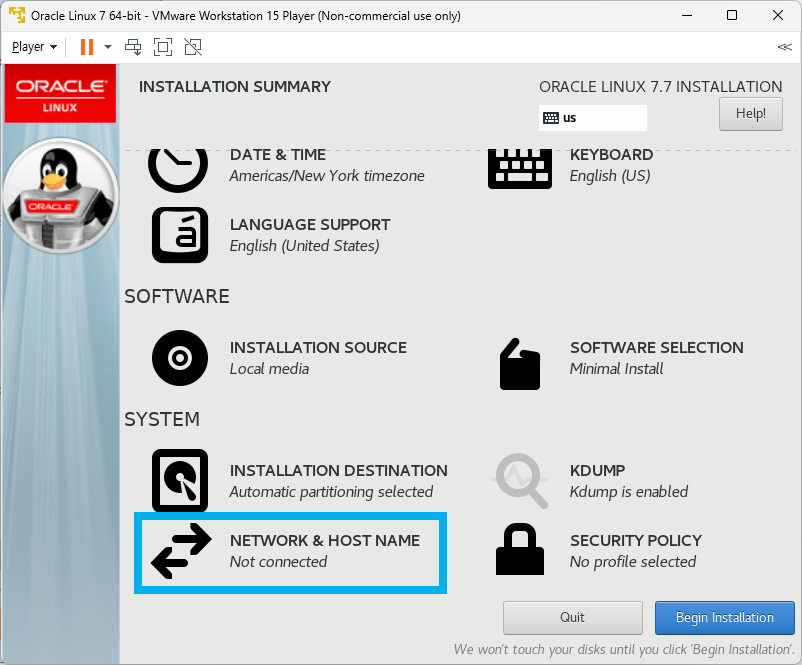The image size is (802, 665).
Task: Click 'Kdump is enabled' text
Action: (x=629, y=491)
